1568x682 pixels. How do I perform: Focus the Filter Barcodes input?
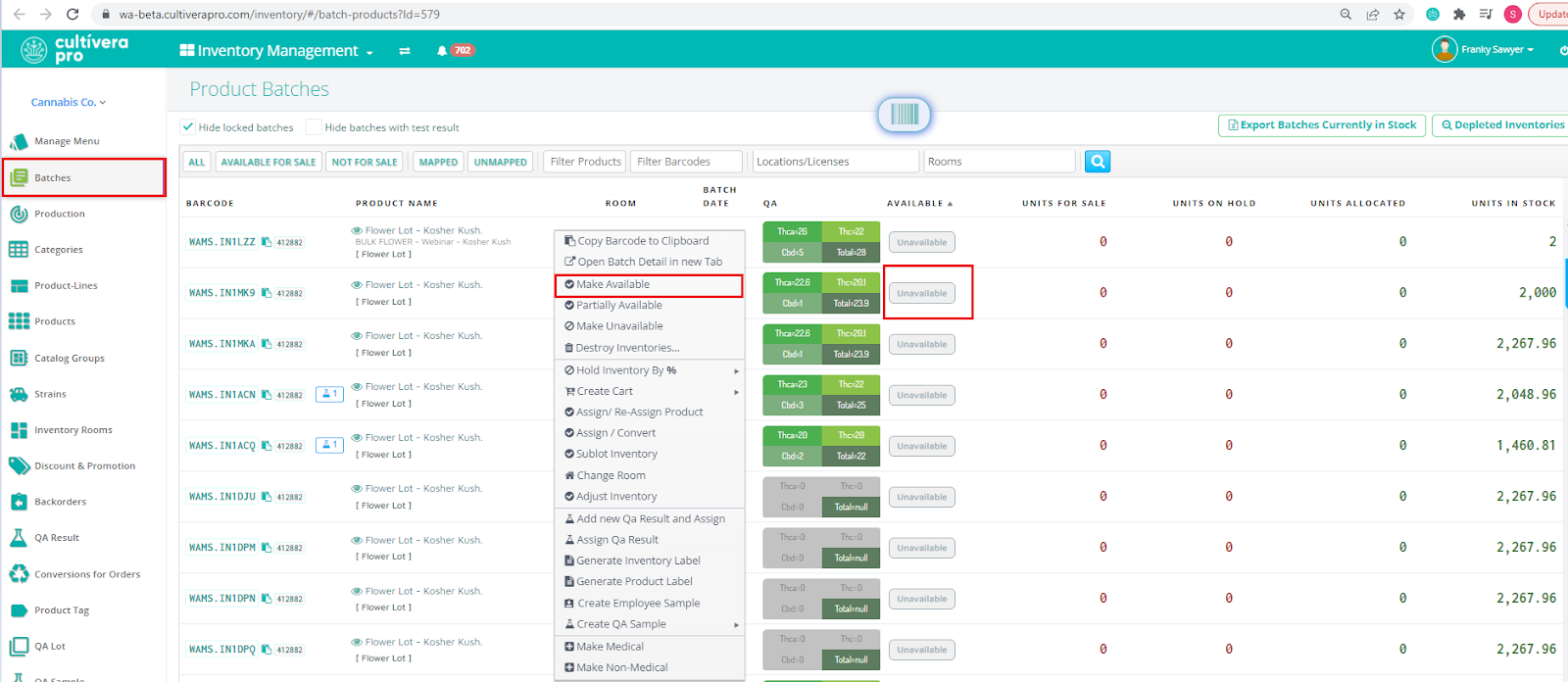coord(686,162)
